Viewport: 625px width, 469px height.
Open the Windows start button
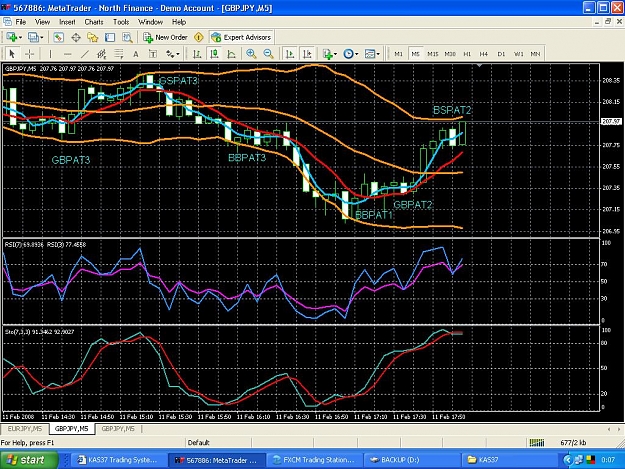[29, 460]
